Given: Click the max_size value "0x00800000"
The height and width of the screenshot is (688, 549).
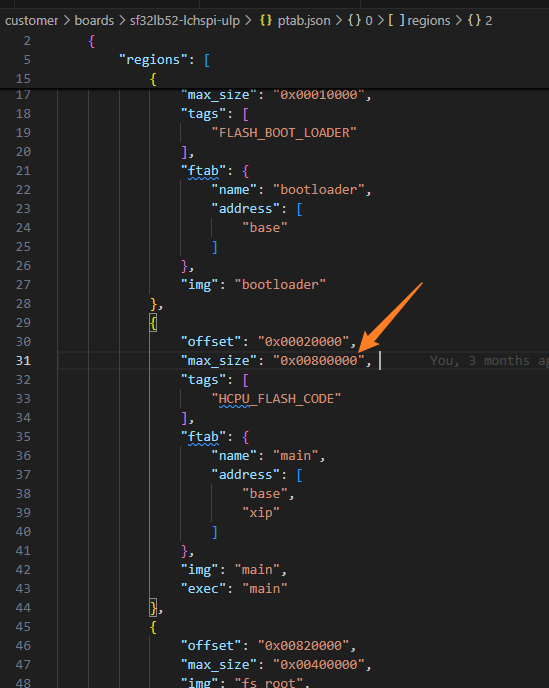Looking at the screenshot, I should coord(319,361).
